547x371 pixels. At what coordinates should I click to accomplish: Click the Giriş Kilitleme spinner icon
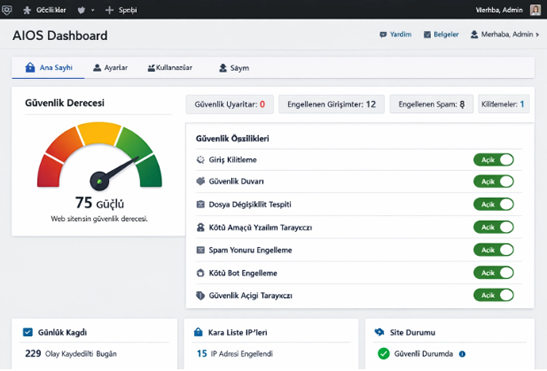coord(200,160)
